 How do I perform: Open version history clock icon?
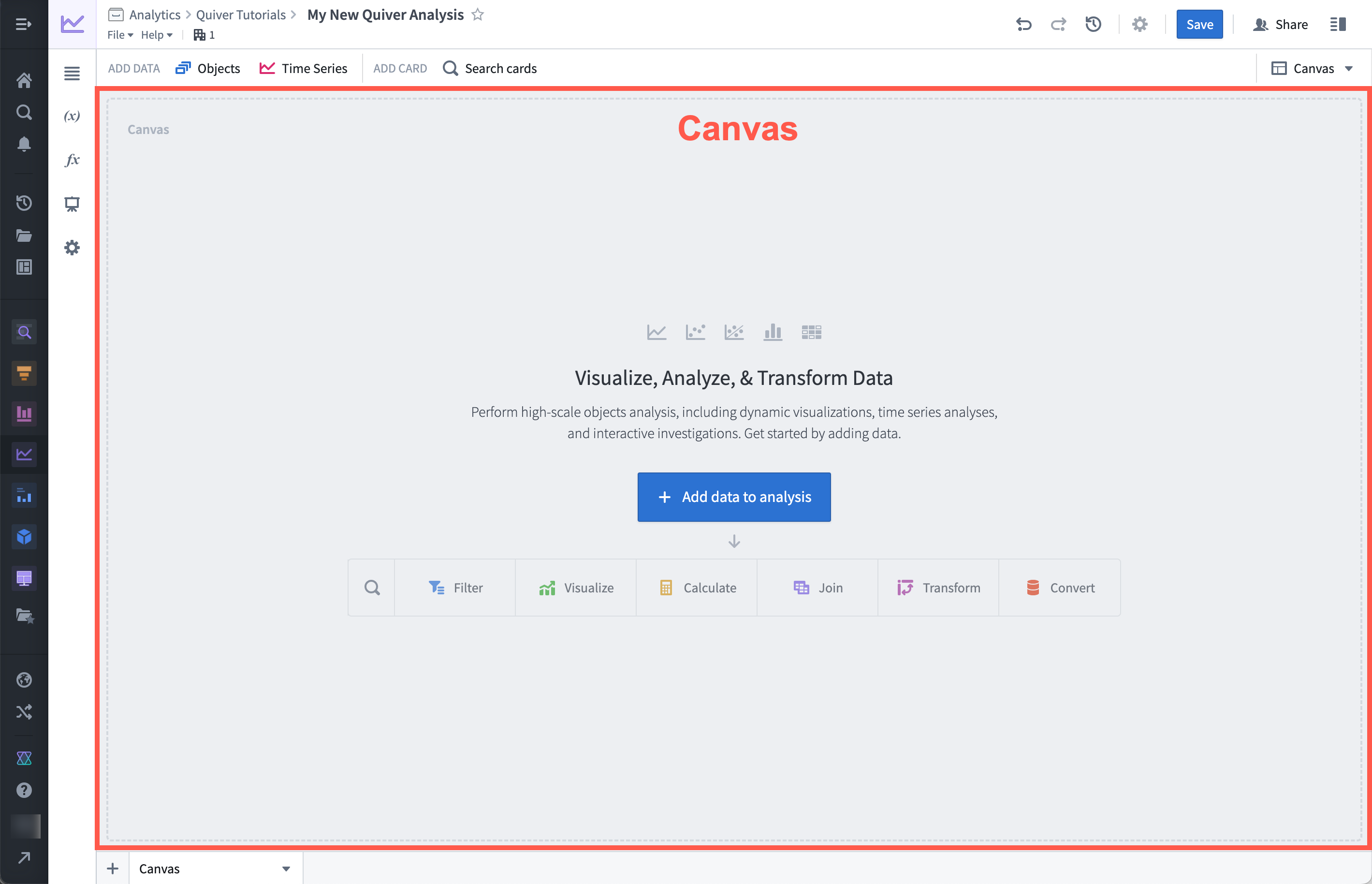coord(1093,24)
